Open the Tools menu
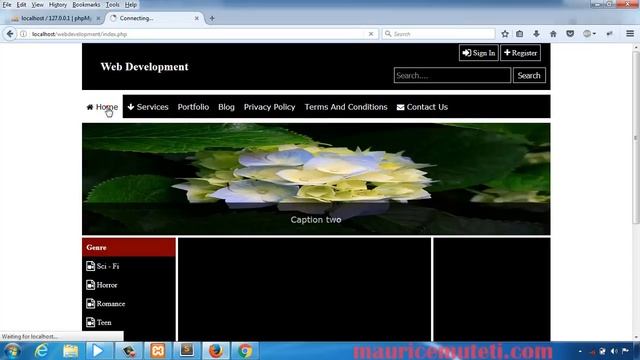640x360 pixels. (112, 5)
